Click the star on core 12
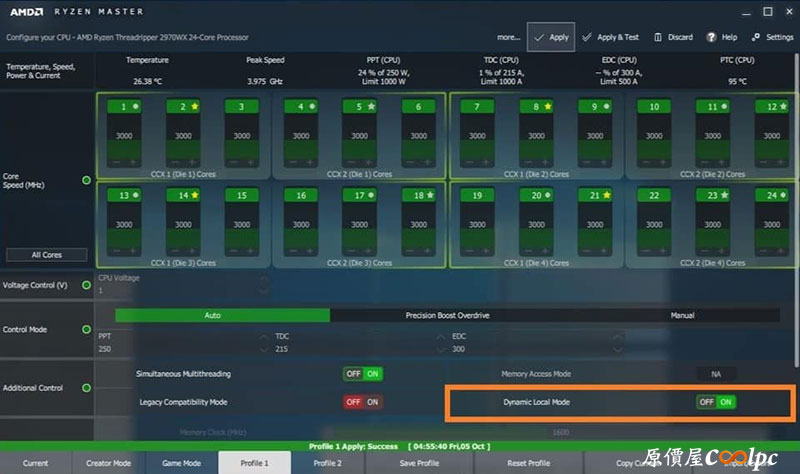Screen dimensions: 800x474 (784, 106)
